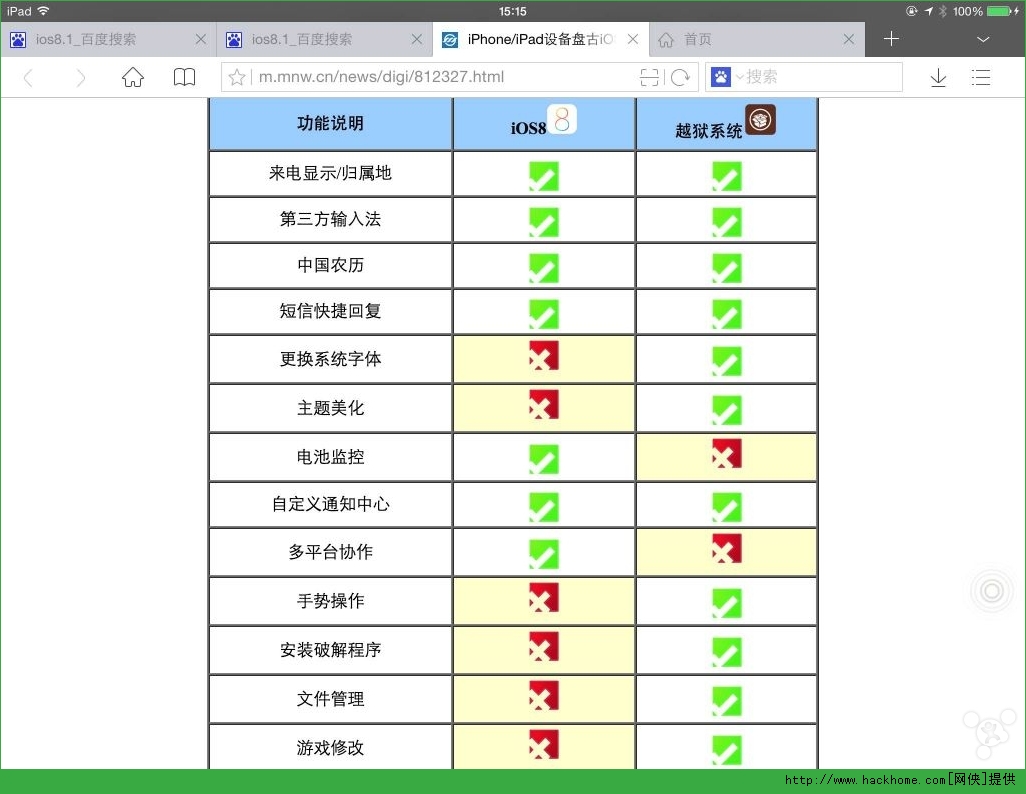1026x794 pixels.
Task: Tap 越狱系统 red cross for 多平台协作
Action: (727, 549)
